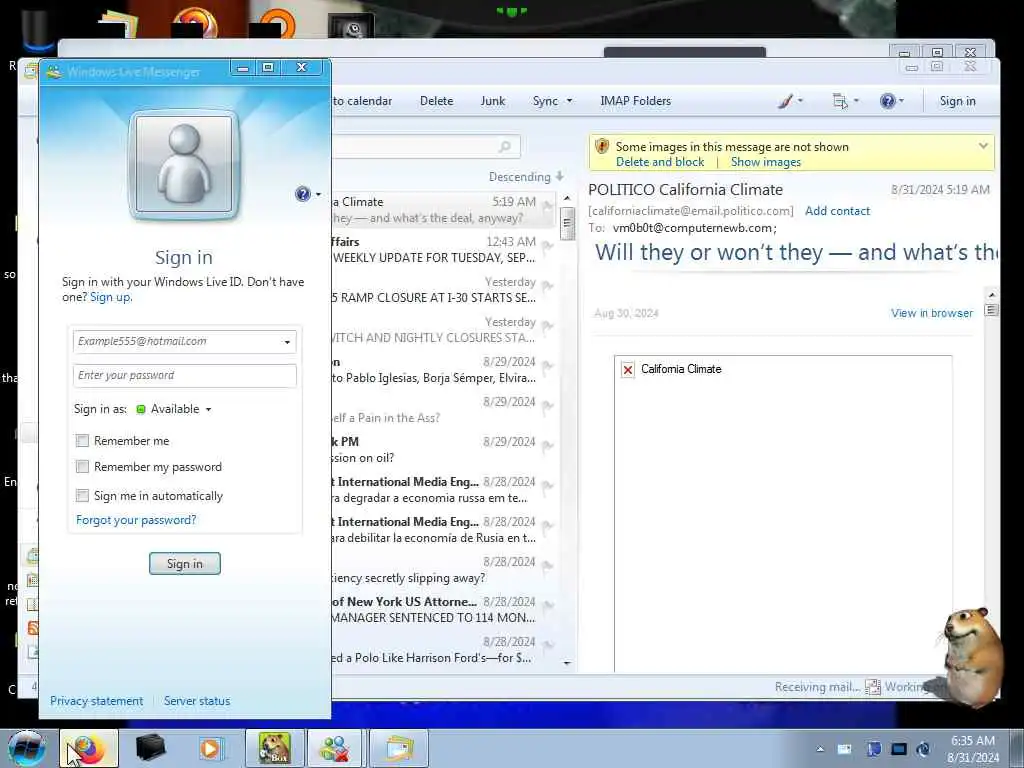
Task: Open IMAP Folders in Live Mail
Action: [x=635, y=101]
